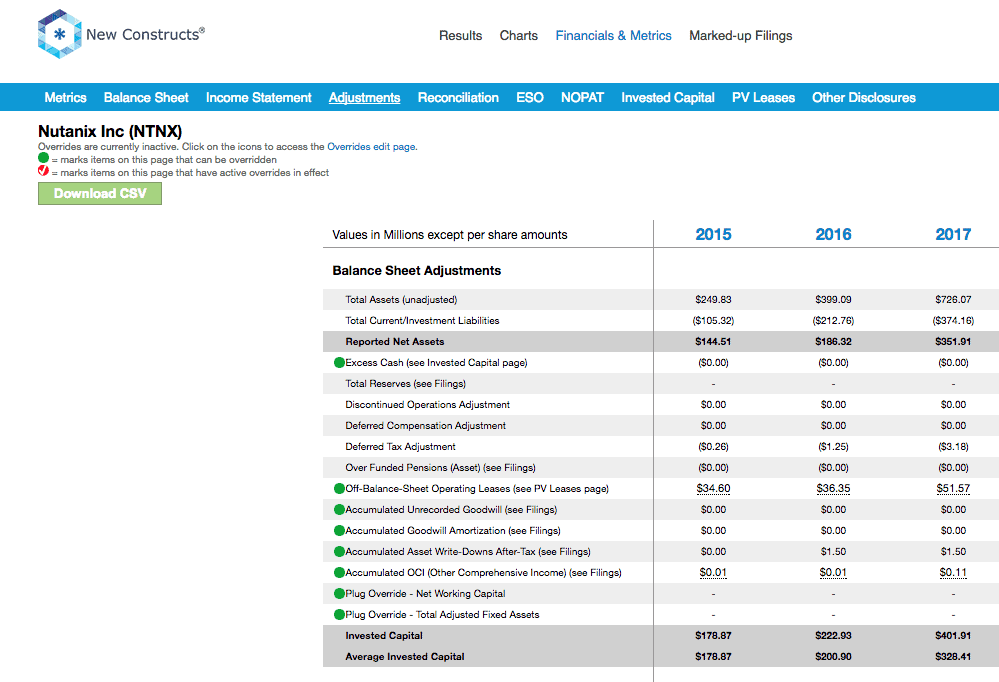999x682 pixels.
Task: Click Total Current/Investment Liabilities row label
Action: pos(422,321)
